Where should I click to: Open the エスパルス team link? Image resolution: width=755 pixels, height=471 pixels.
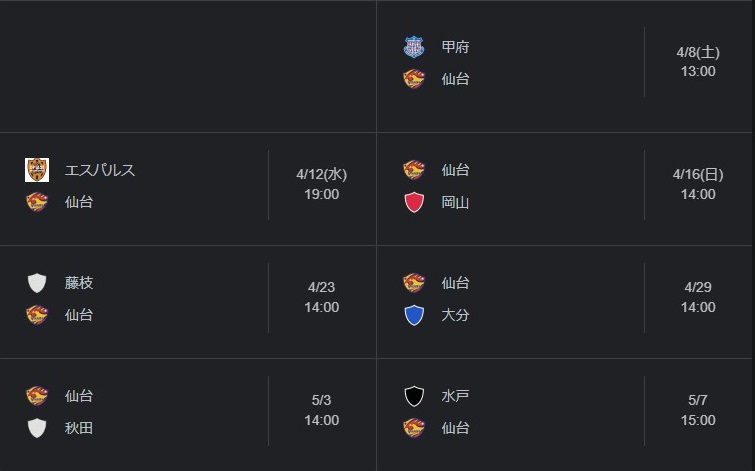pos(100,170)
